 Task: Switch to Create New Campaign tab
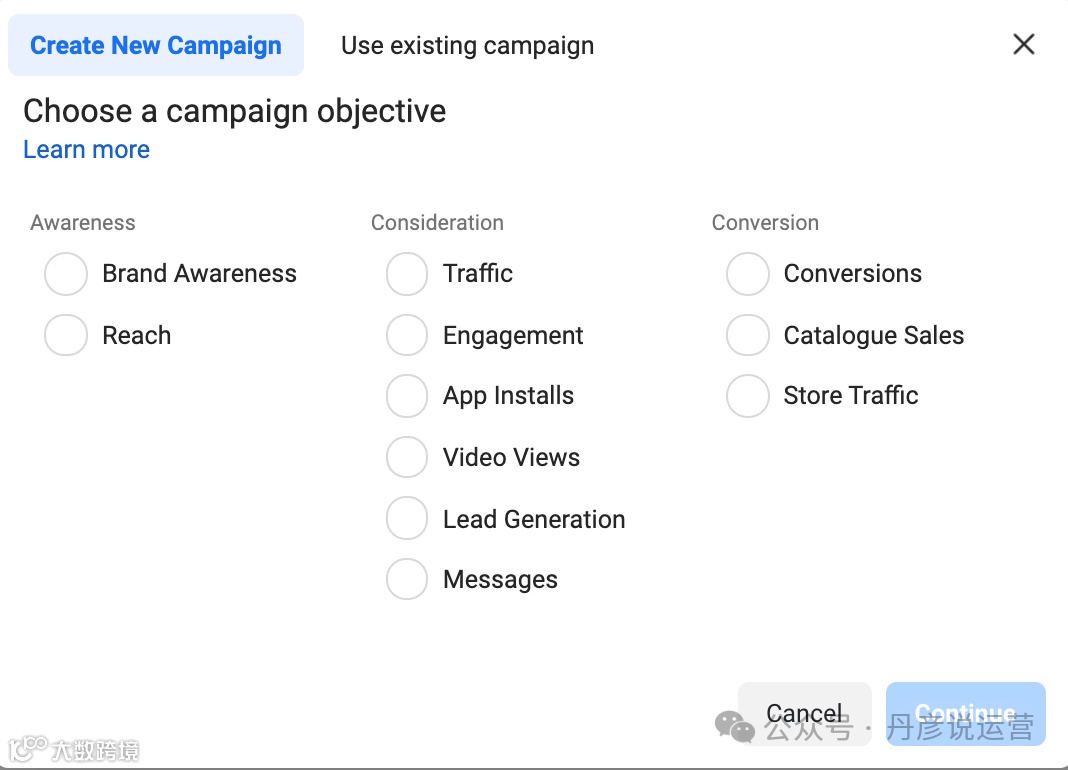point(156,45)
